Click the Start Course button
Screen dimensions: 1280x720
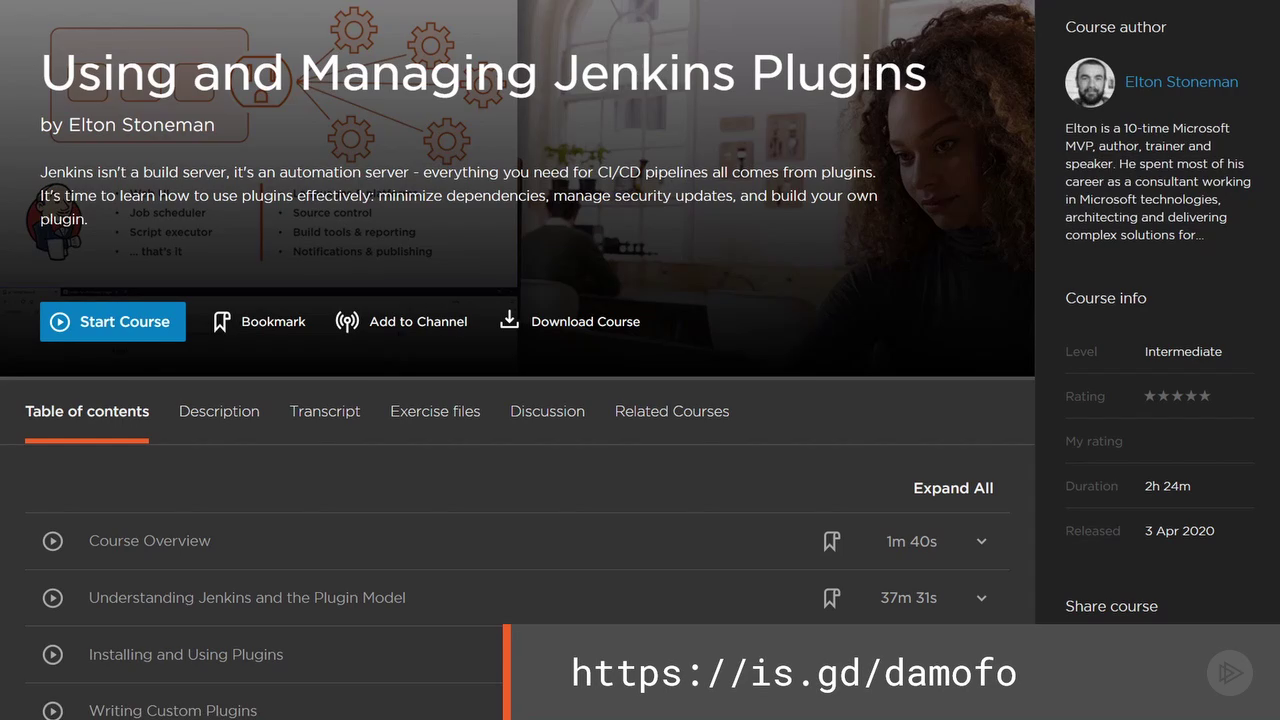[113, 322]
